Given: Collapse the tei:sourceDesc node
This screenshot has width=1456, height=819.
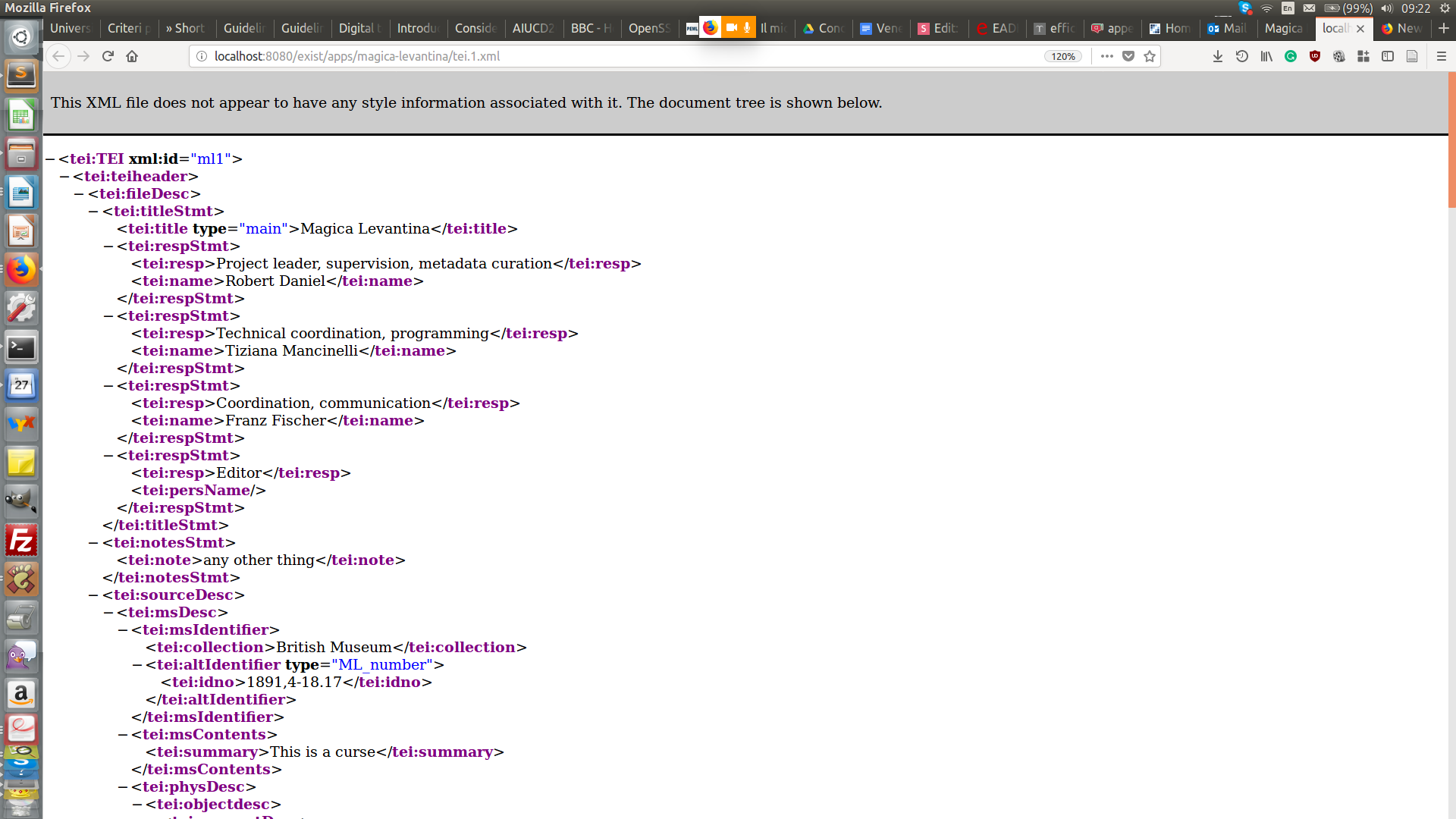Looking at the screenshot, I should [94, 595].
